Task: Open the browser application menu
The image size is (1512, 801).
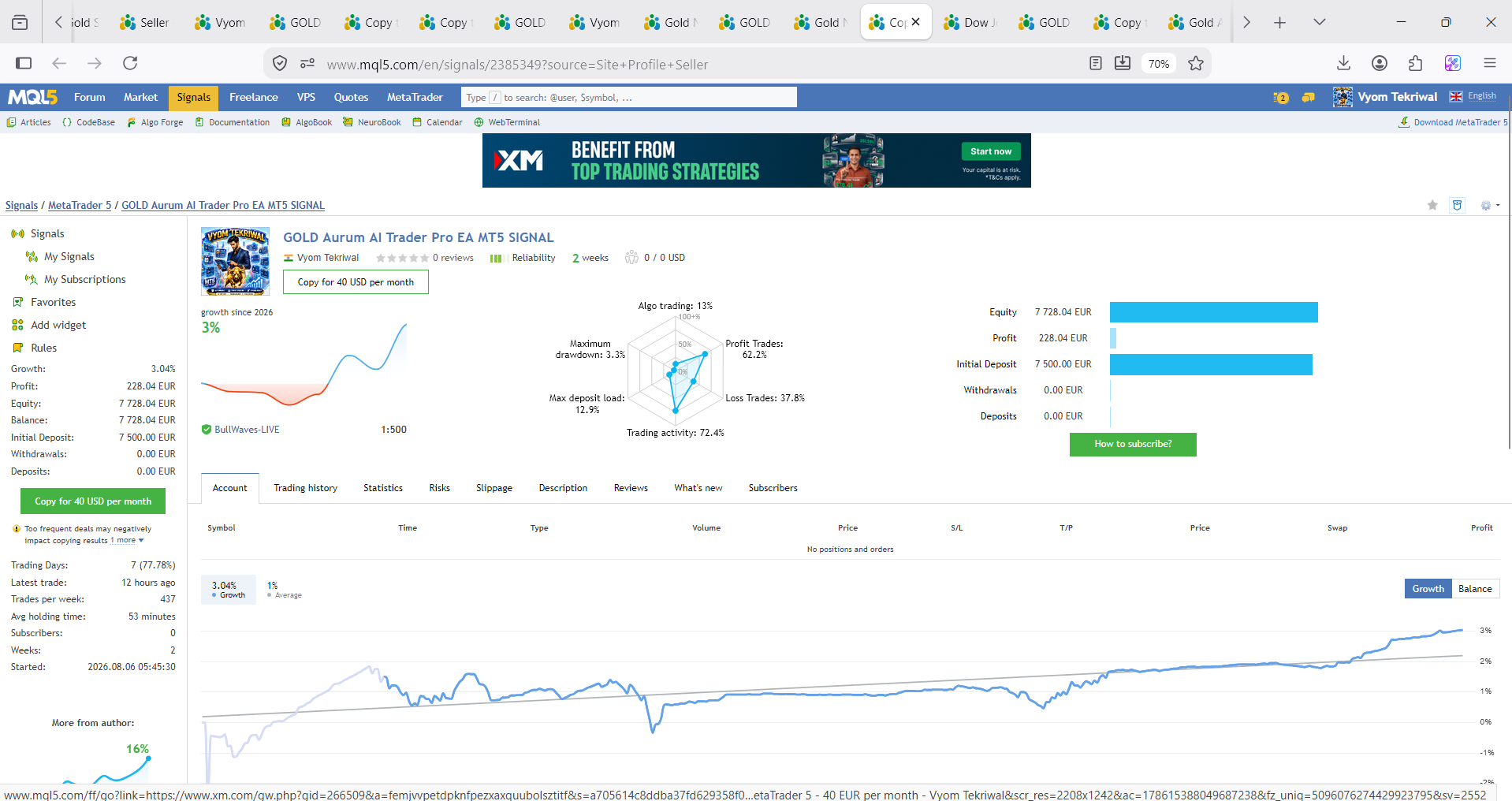Action: coord(1489,63)
